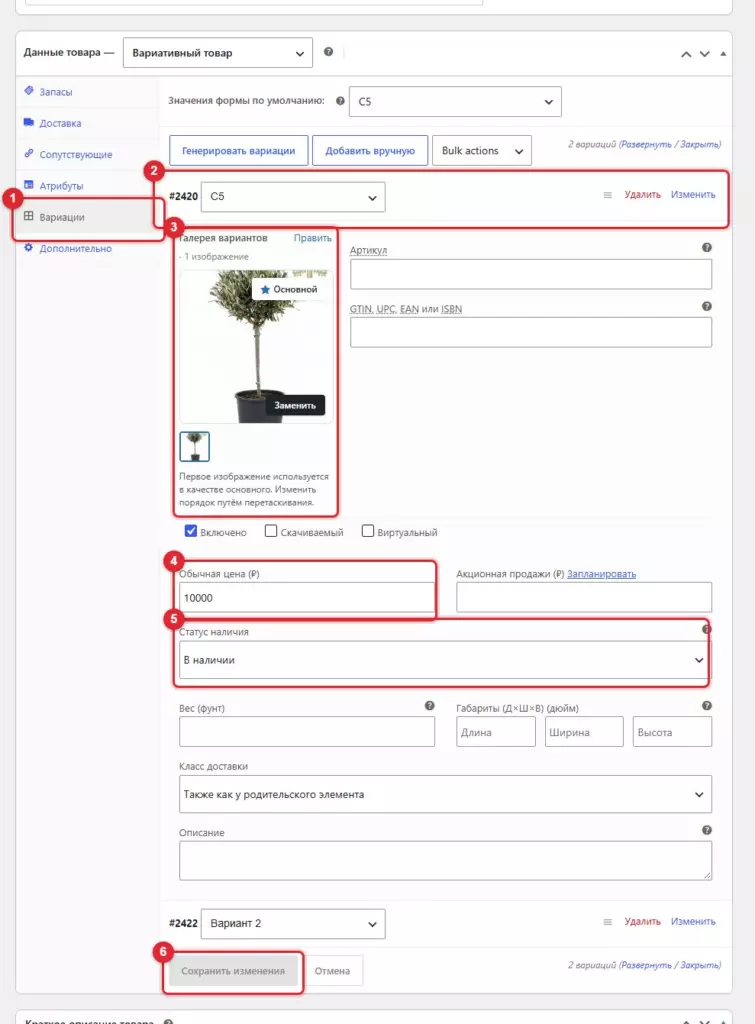Viewport: 755px width, 1024px height.
Task: Collapse product data panel with triangle toggle
Action: click(x=723, y=54)
